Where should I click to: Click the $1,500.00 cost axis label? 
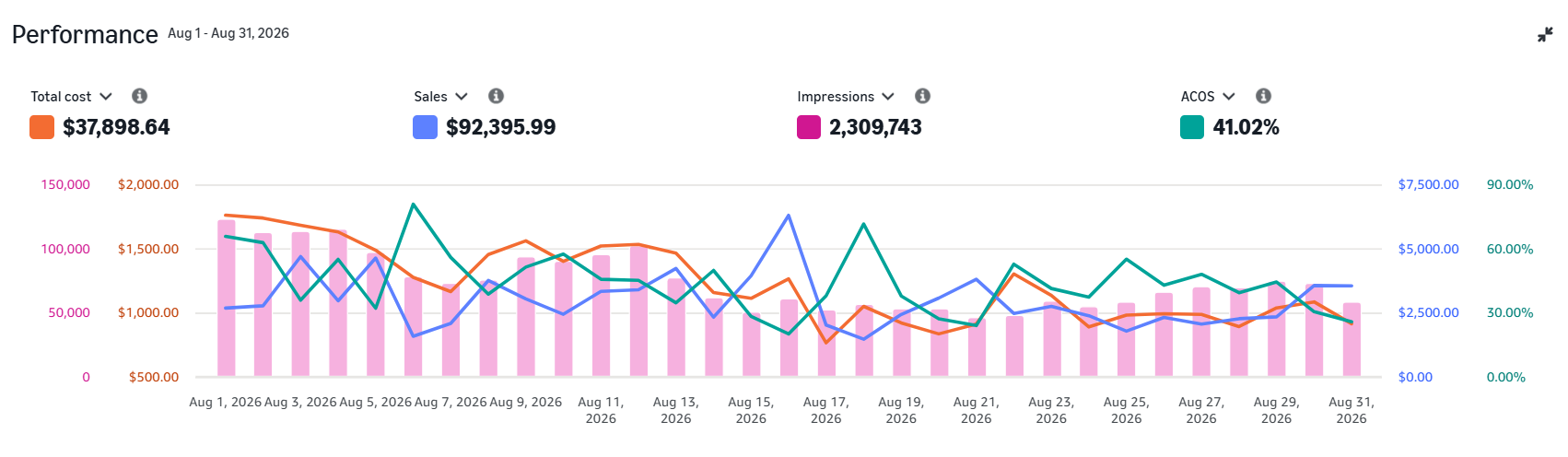[x=148, y=250]
